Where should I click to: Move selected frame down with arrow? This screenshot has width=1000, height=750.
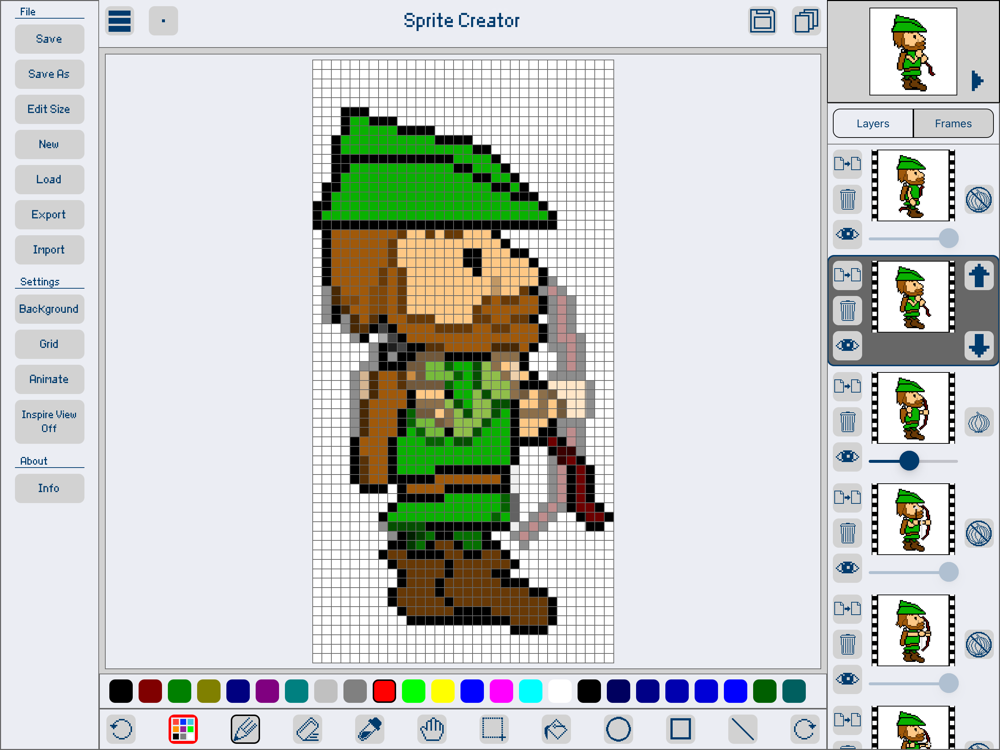point(979,346)
